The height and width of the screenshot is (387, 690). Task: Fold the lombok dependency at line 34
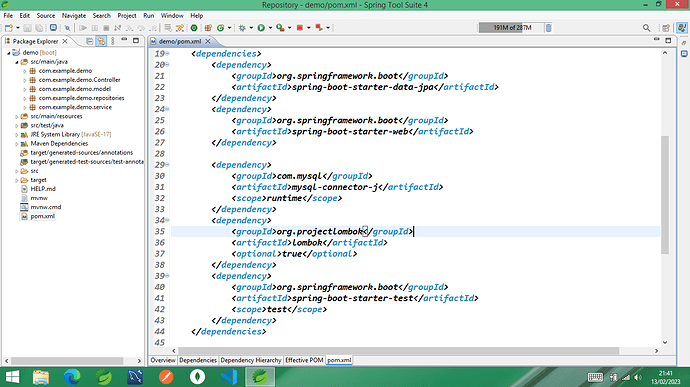pyautogui.click(x=167, y=220)
